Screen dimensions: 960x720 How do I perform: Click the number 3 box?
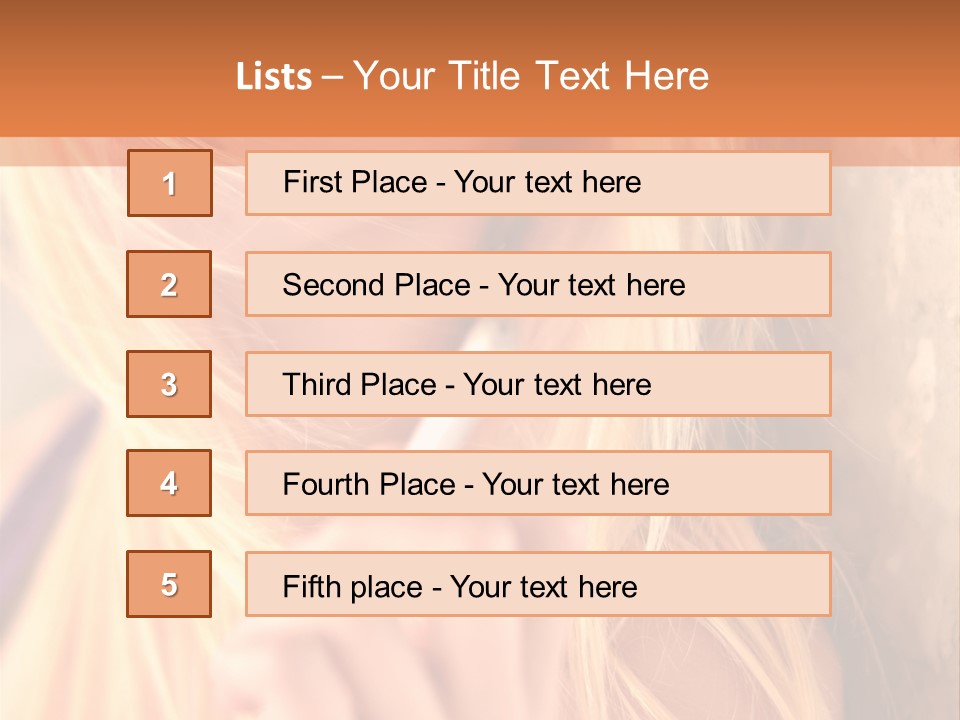point(169,384)
